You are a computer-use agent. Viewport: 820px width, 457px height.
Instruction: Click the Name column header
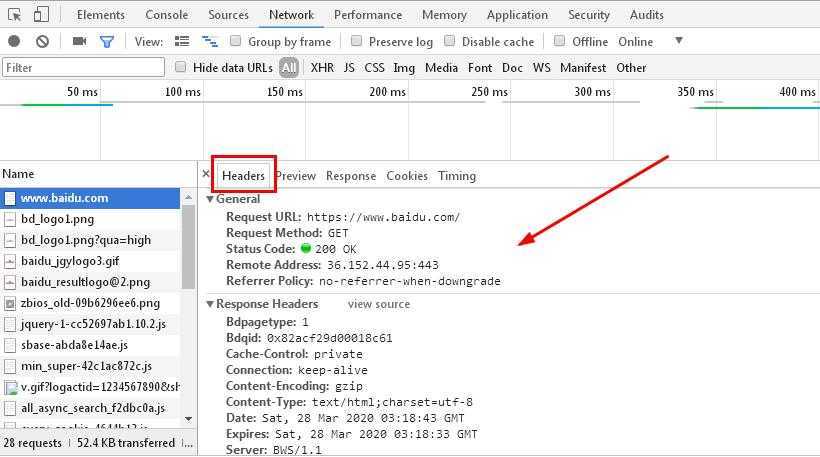point(98,174)
